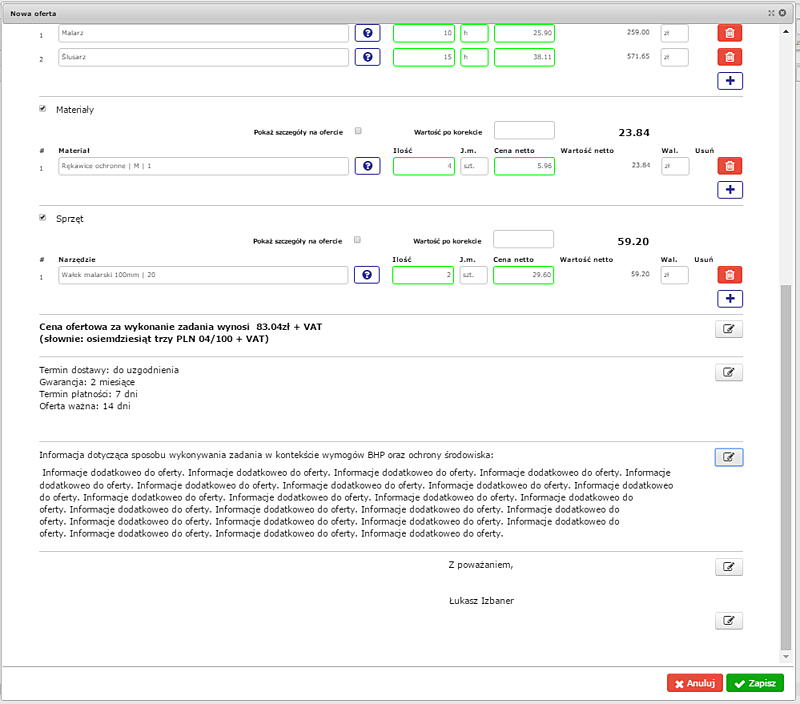The image size is (800, 704).
Task: Add a new material row with plus
Action: pos(730,190)
